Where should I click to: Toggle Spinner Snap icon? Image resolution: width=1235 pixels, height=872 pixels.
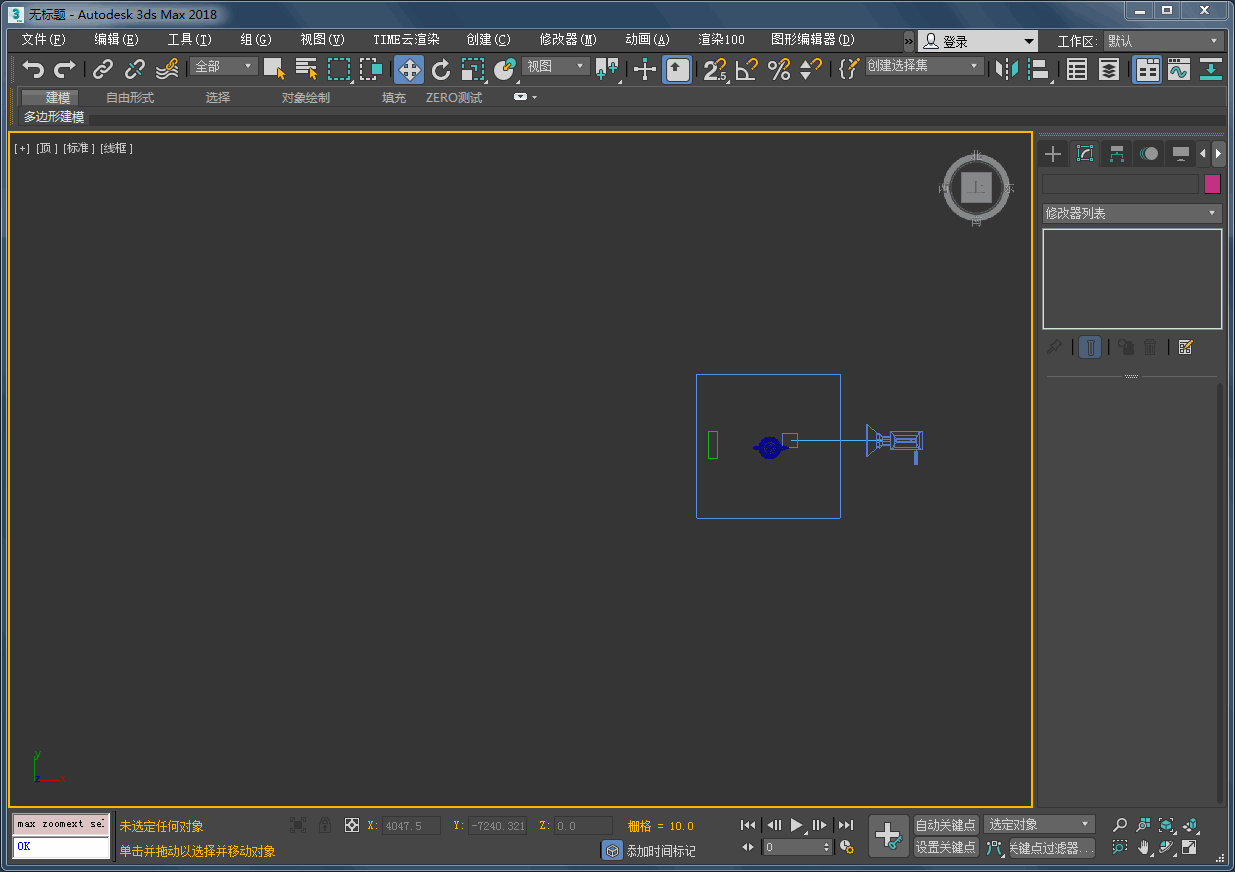[811, 69]
